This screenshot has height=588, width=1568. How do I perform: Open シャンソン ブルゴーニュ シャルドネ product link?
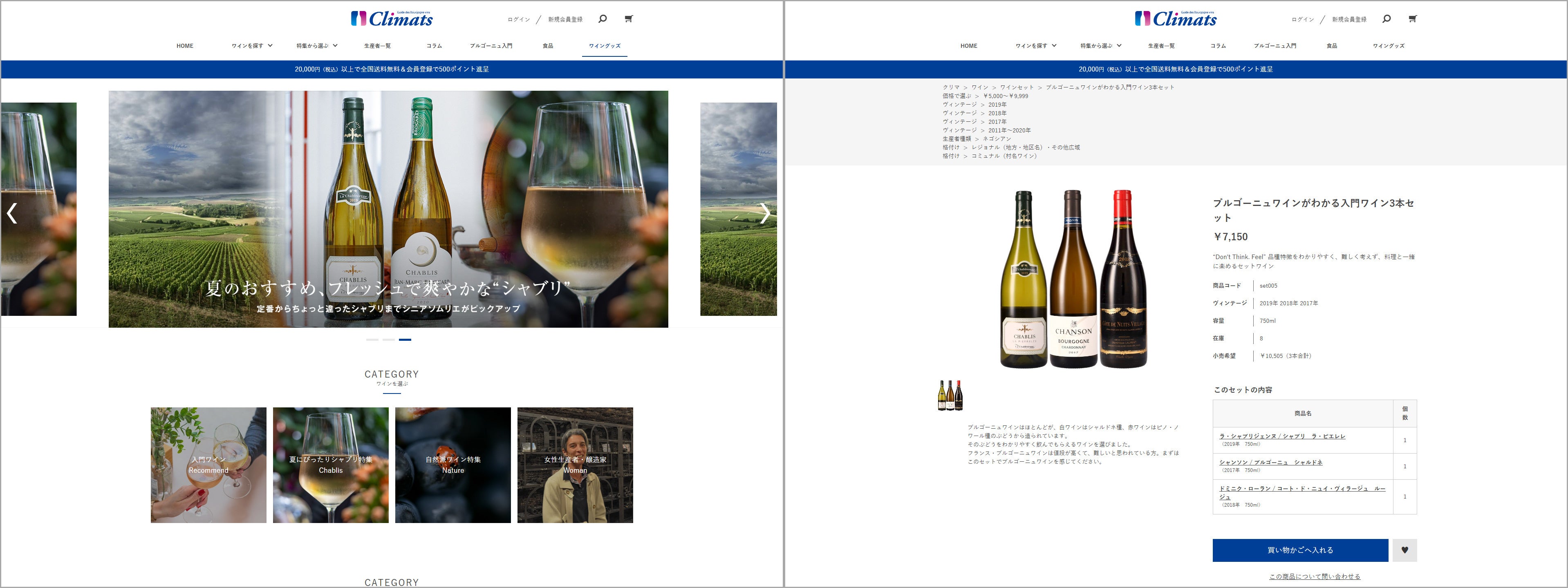click(x=1270, y=463)
